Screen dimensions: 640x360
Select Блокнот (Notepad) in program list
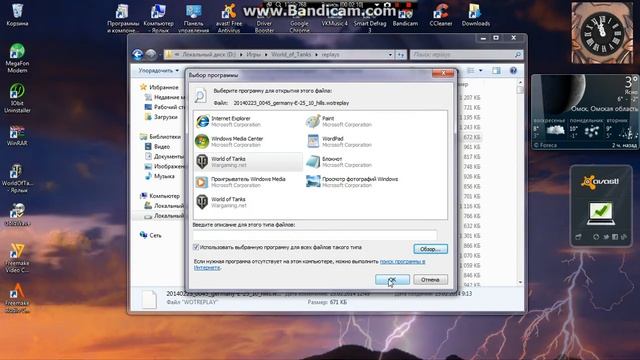click(x=359, y=162)
